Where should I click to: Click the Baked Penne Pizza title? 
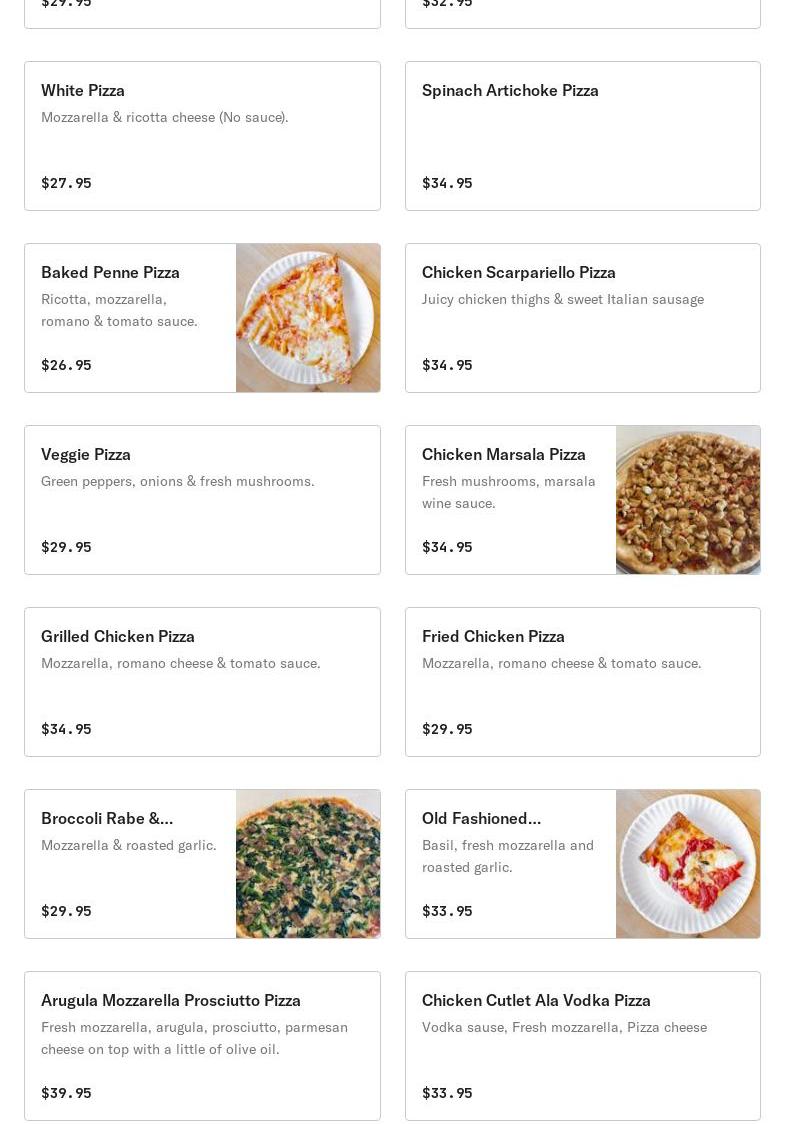tap(110, 272)
